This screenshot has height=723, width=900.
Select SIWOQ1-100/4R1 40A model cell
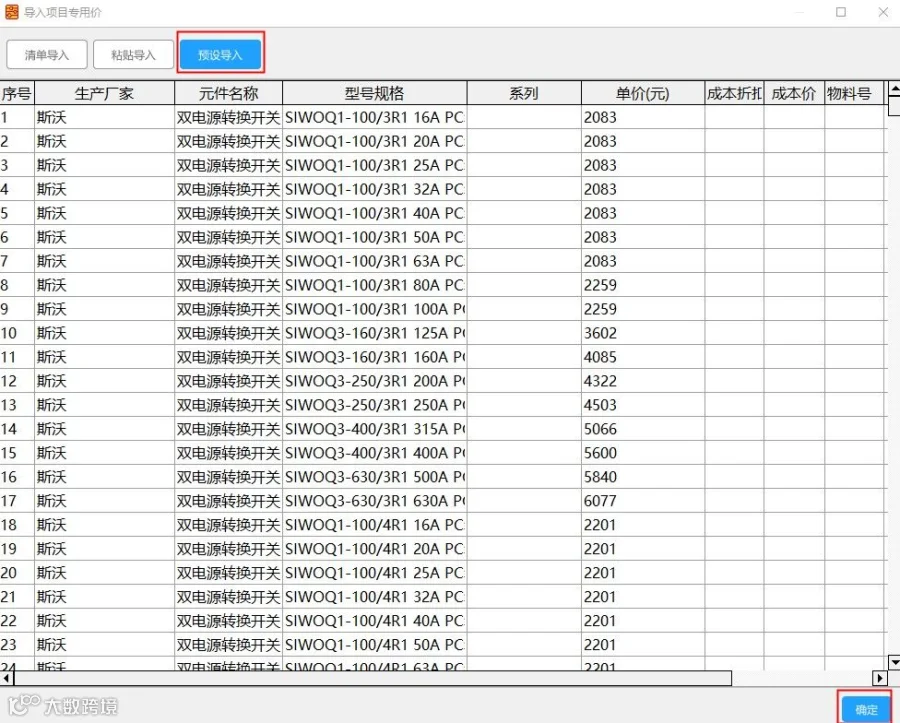pyautogui.click(x=374, y=621)
